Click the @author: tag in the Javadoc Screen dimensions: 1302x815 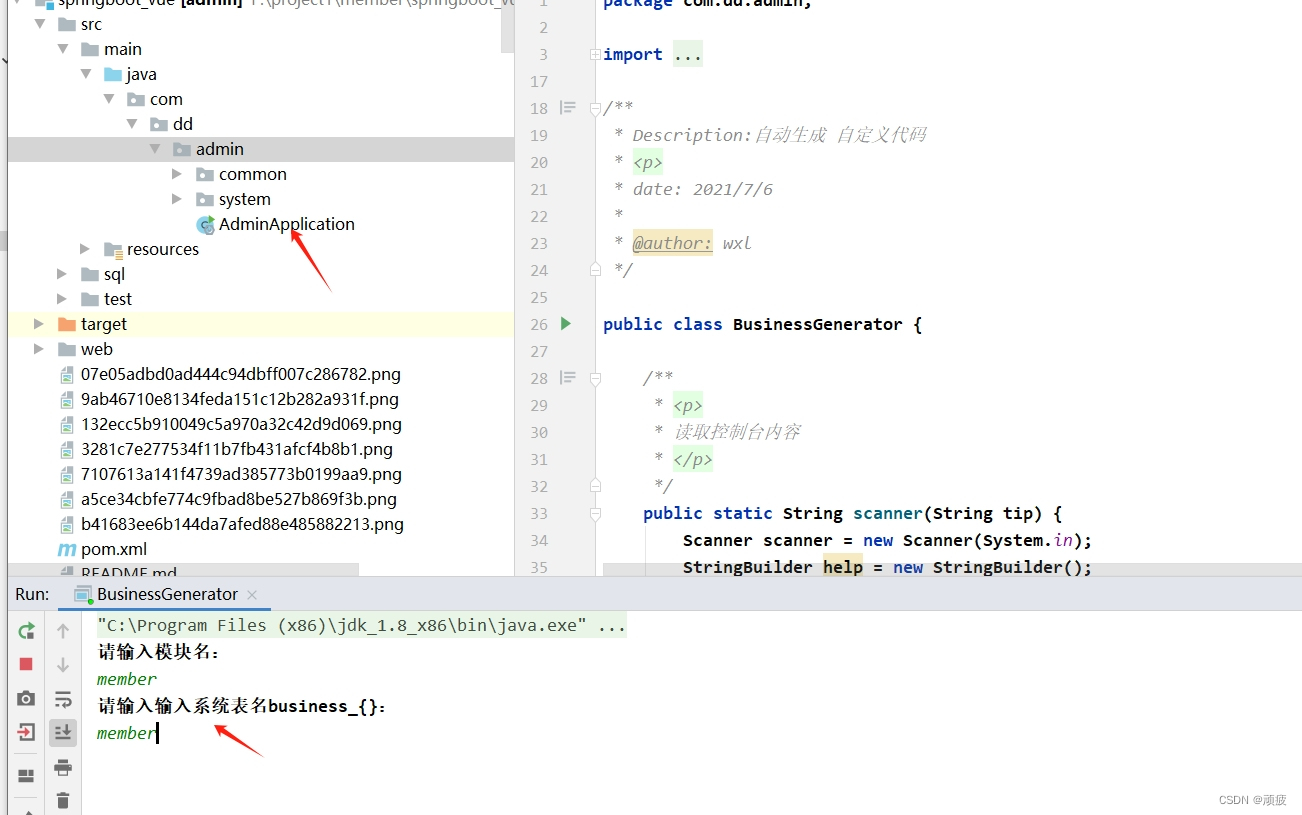[x=672, y=243]
